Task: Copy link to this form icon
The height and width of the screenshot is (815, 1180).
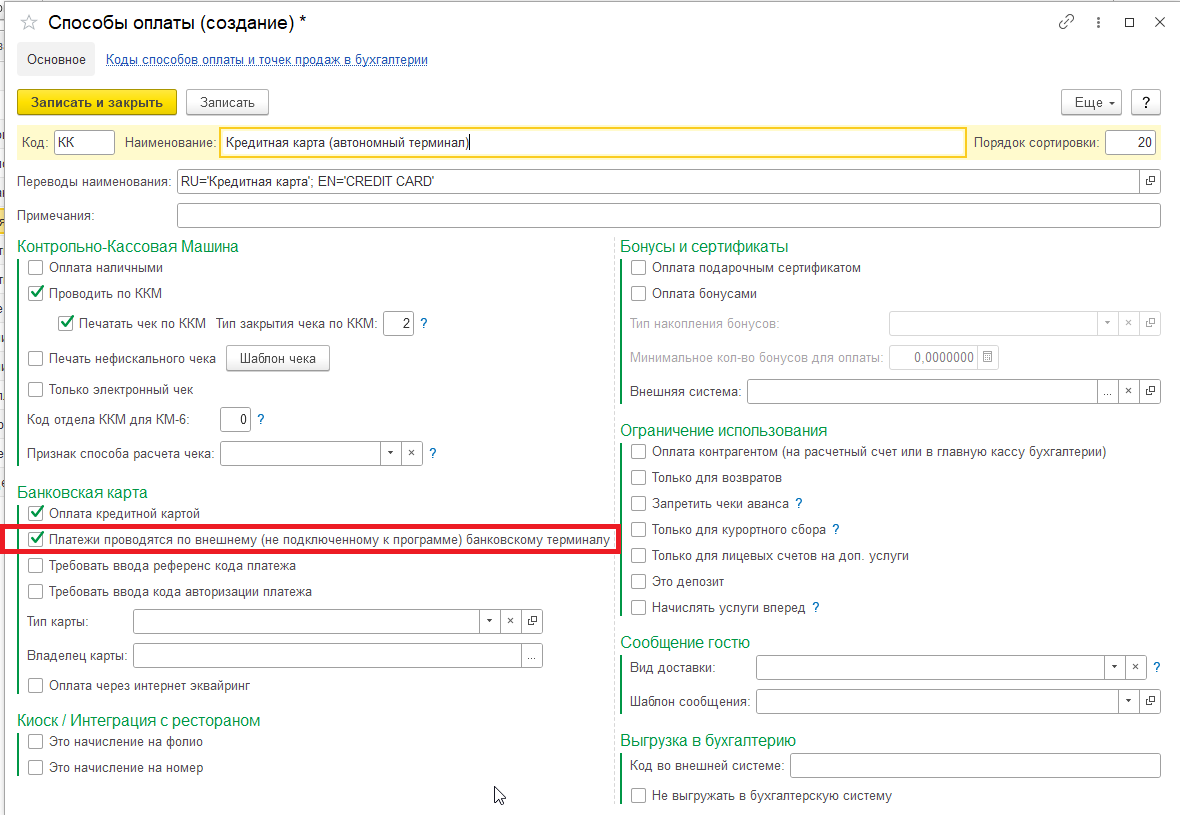Action: [1067, 22]
